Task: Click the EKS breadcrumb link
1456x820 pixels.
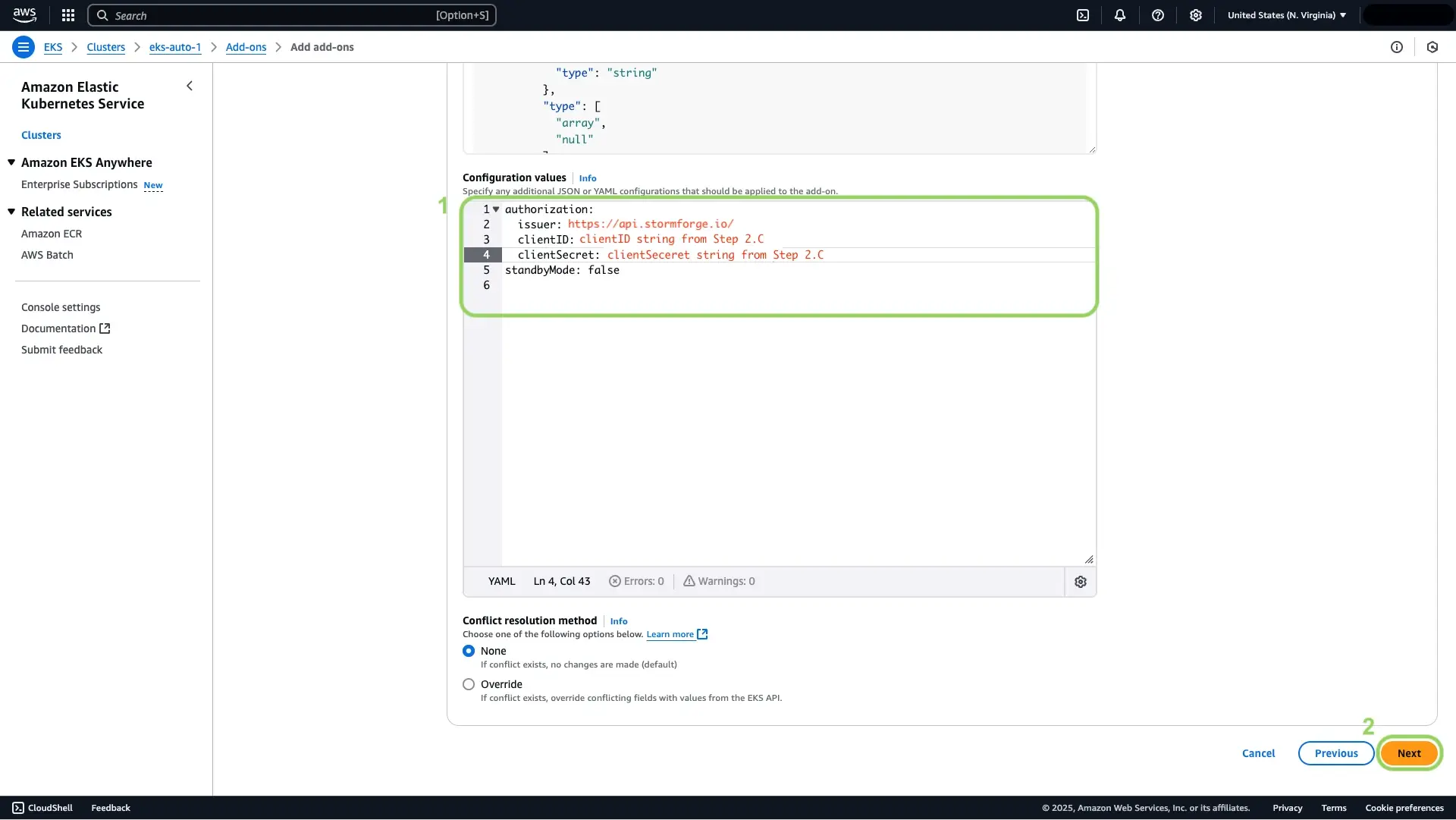Action: (x=53, y=47)
